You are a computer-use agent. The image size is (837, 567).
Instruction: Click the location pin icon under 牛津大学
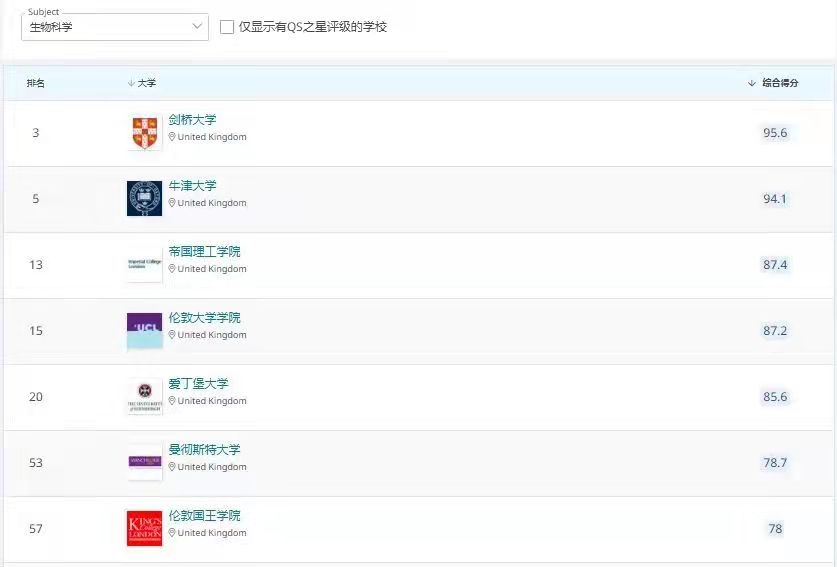click(x=172, y=203)
